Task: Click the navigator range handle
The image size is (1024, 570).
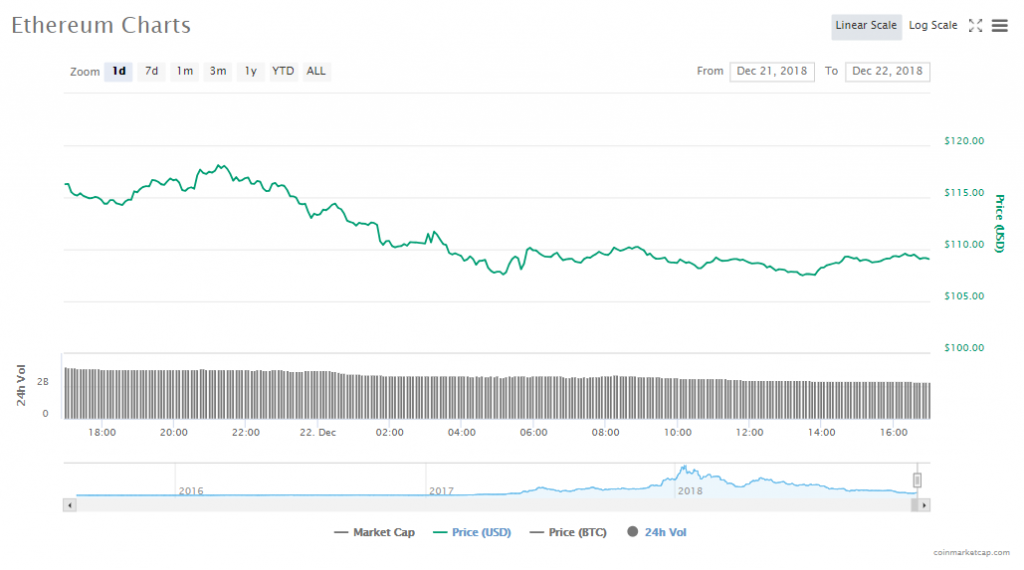Action: [x=917, y=481]
